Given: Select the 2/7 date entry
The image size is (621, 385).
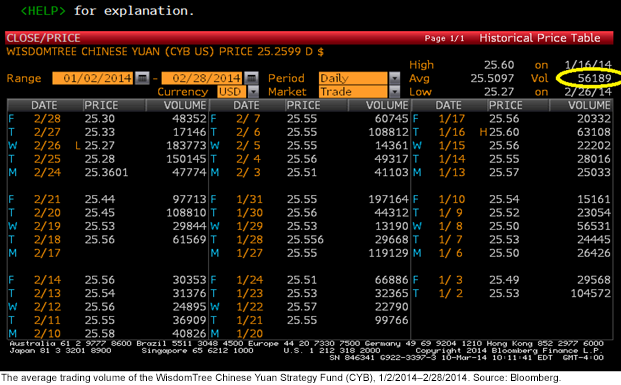Looking at the screenshot, I should [248, 118].
